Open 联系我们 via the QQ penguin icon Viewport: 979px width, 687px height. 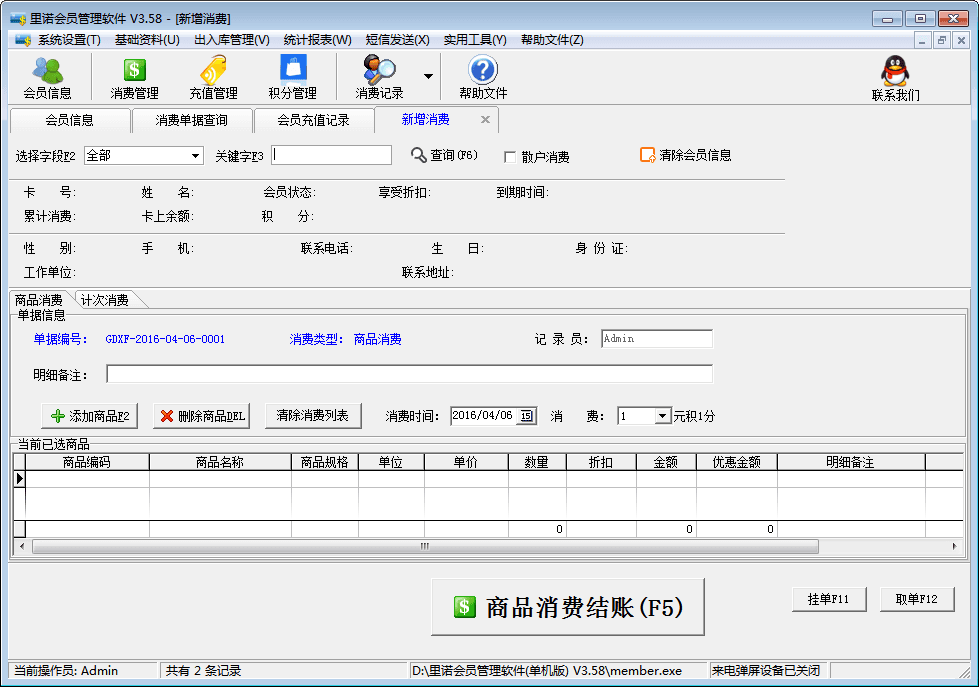click(x=893, y=76)
